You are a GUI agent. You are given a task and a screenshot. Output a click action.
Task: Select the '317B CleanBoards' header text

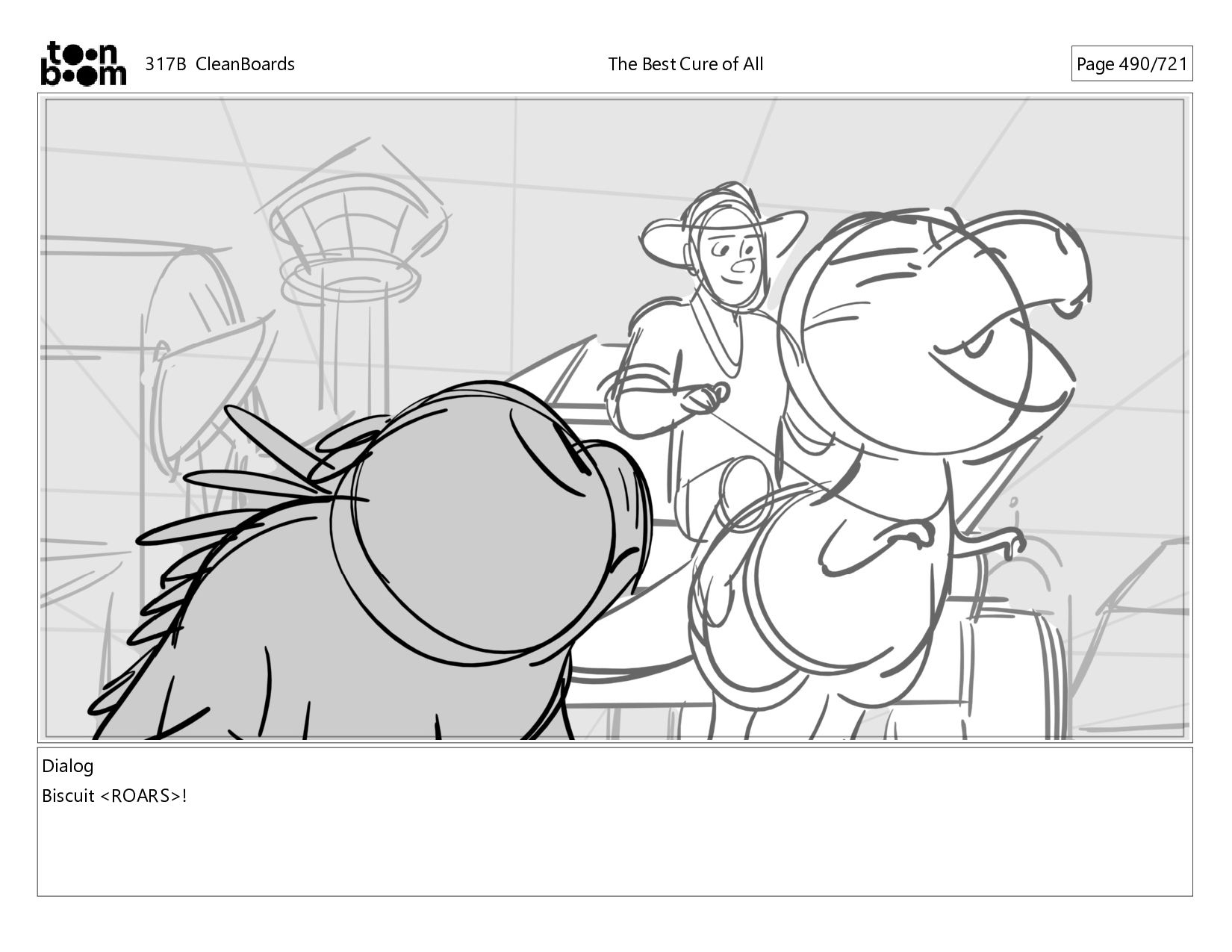point(220,64)
